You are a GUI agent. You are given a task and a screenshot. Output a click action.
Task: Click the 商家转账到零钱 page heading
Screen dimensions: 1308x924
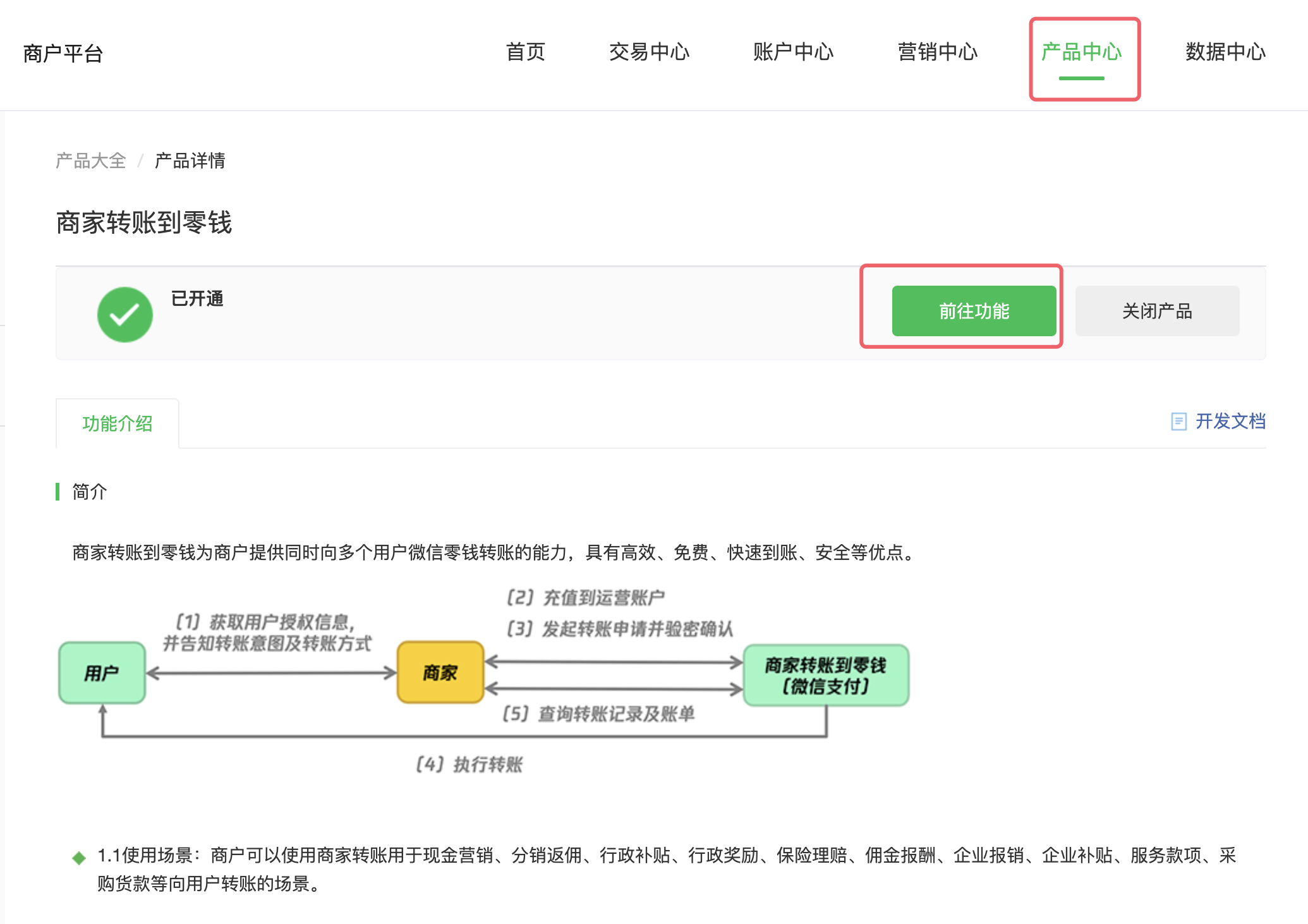tap(144, 222)
